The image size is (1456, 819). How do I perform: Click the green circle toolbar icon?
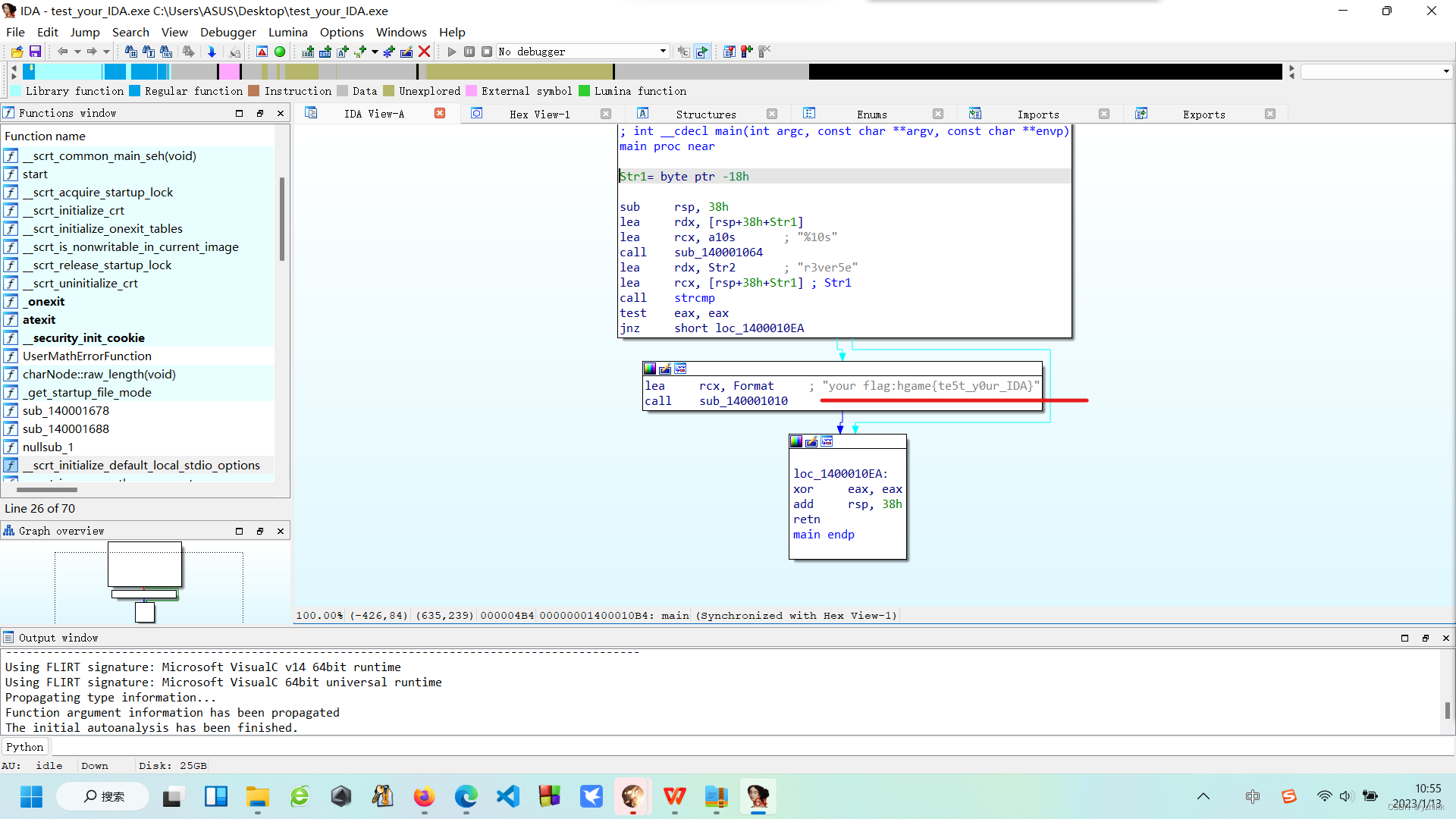point(280,52)
